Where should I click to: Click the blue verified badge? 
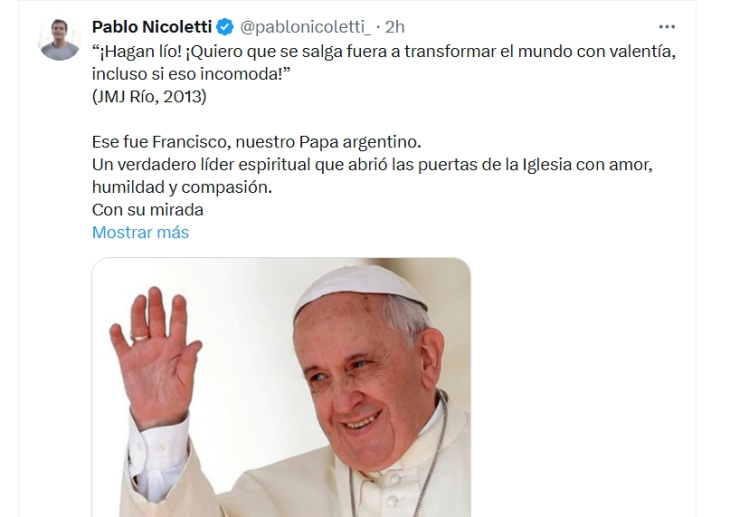coord(225,27)
